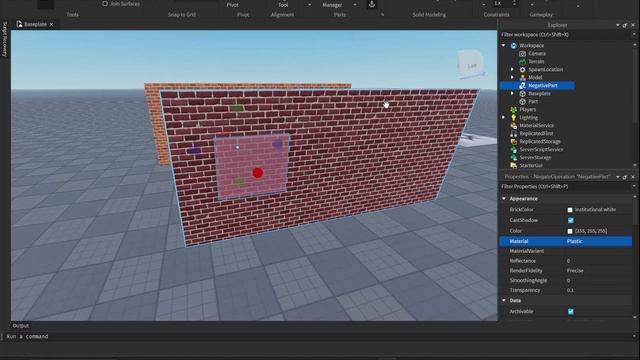The height and width of the screenshot is (360, 640).
Task: Close the Baseplate tab
Action: (x=51, y=24)
